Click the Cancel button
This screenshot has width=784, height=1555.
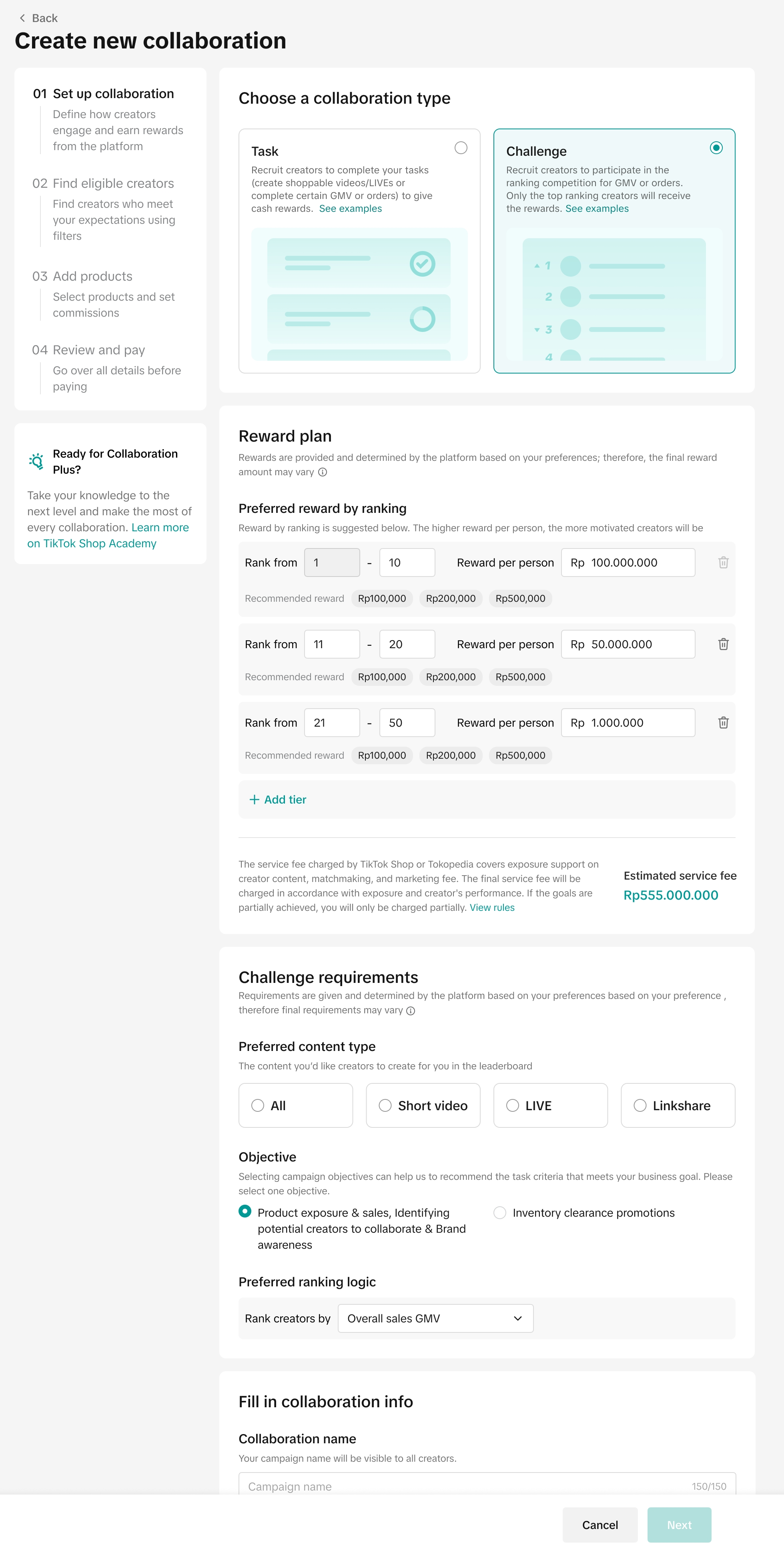click(x=600, y=1525)
